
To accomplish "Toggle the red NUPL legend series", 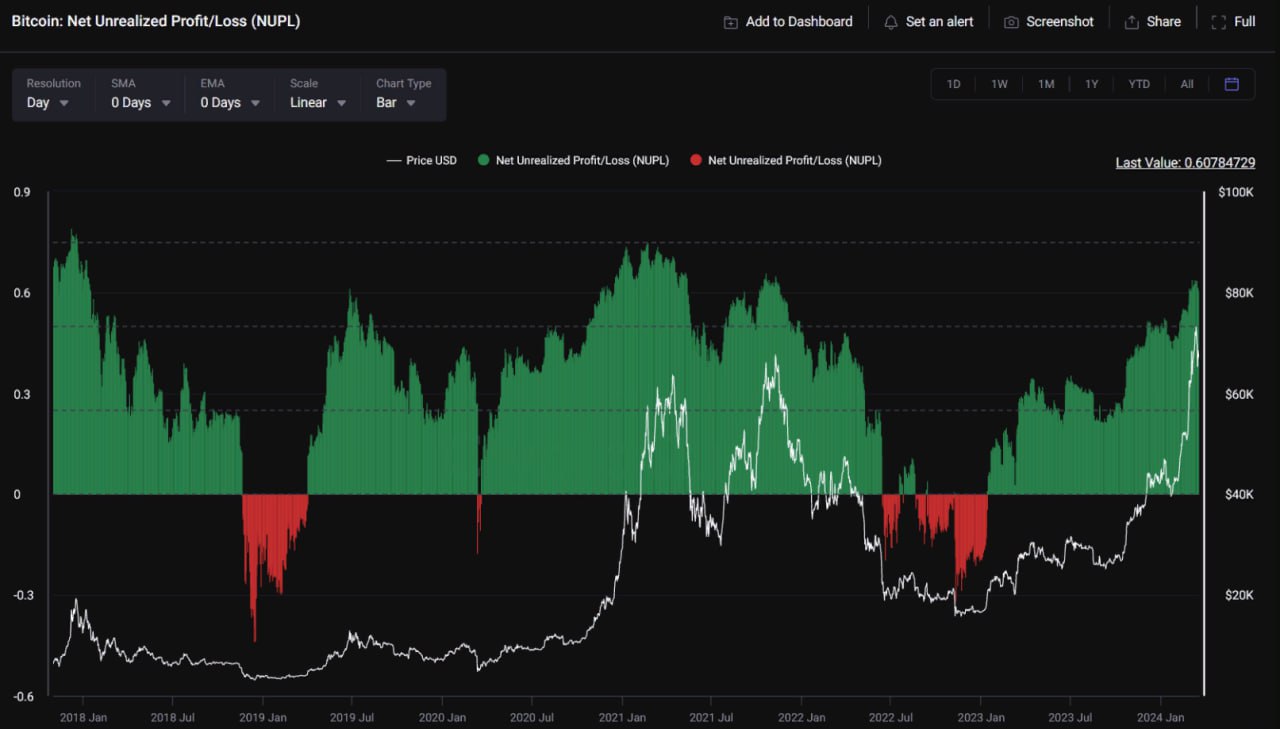I will [785, 160].
